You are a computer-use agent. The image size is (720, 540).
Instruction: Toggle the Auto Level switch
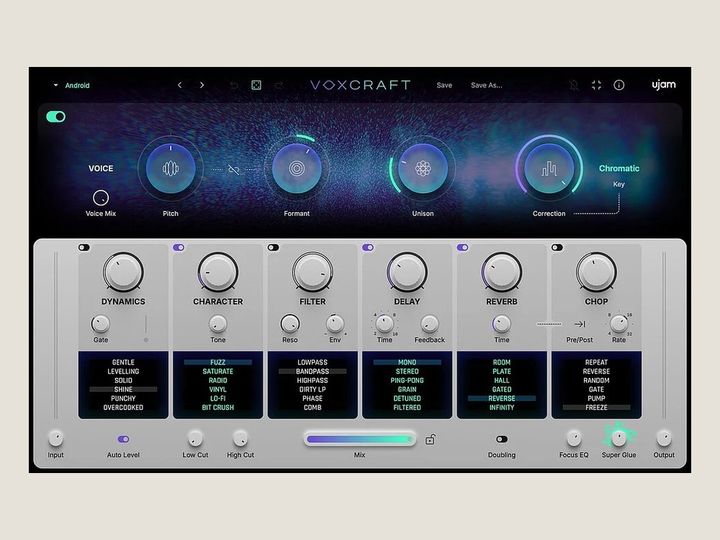(123, 439)
